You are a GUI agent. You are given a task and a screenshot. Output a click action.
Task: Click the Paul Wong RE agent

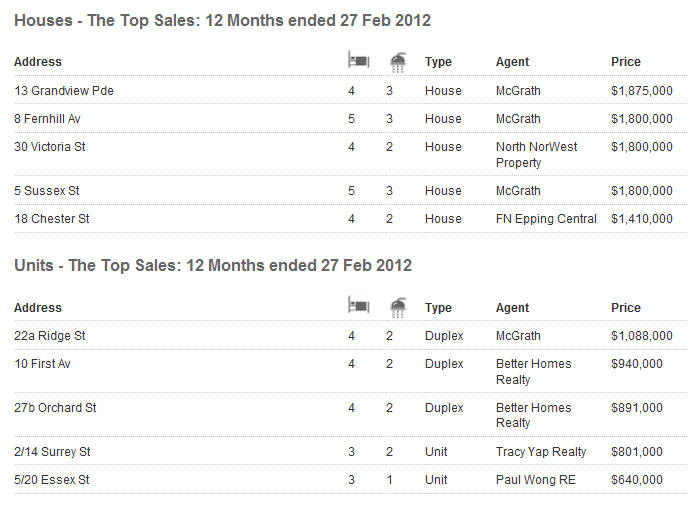point(535,480)
